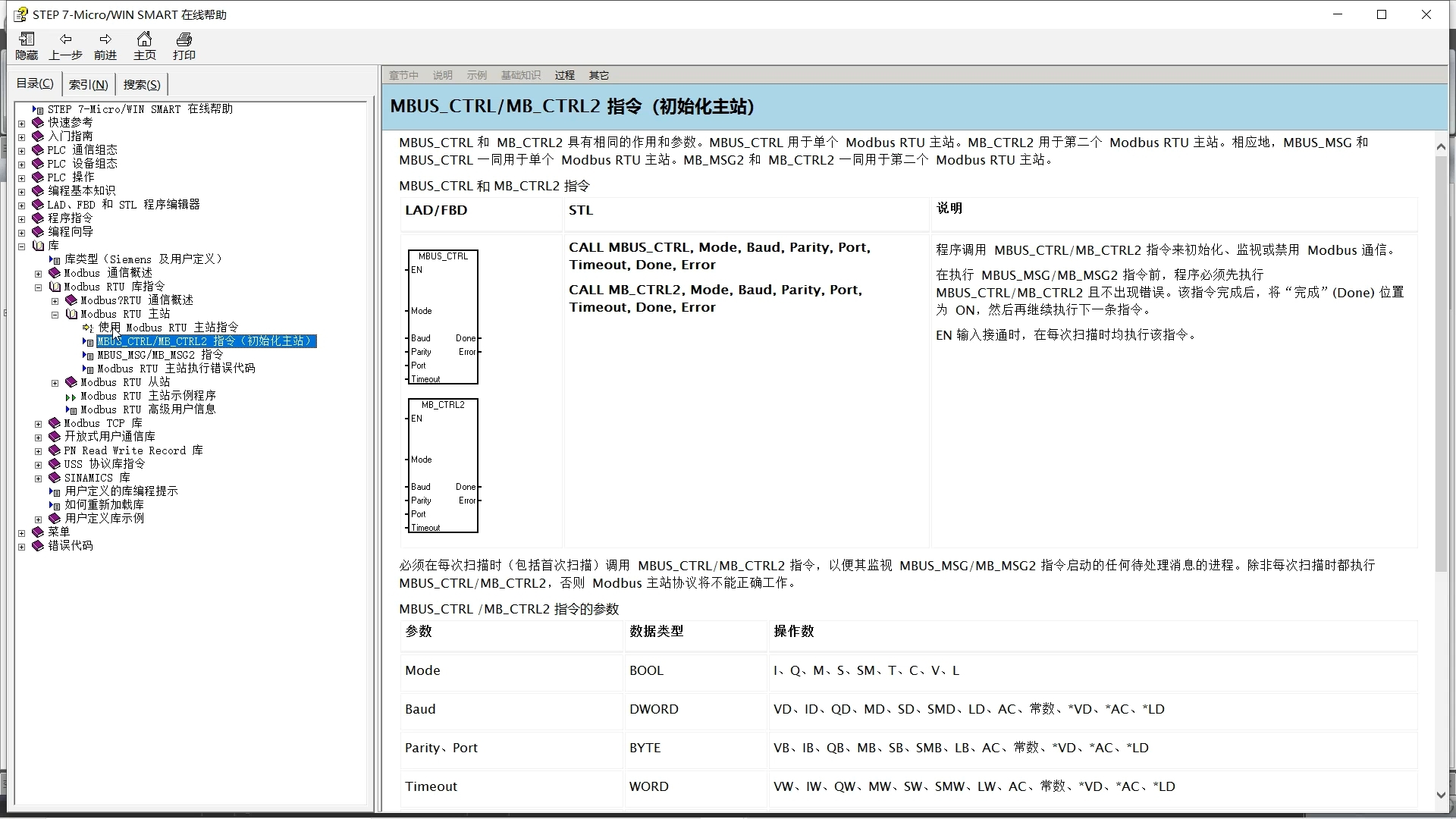Select the 说明 section tab
The image size is (1456, 819).
click(443, 75)
